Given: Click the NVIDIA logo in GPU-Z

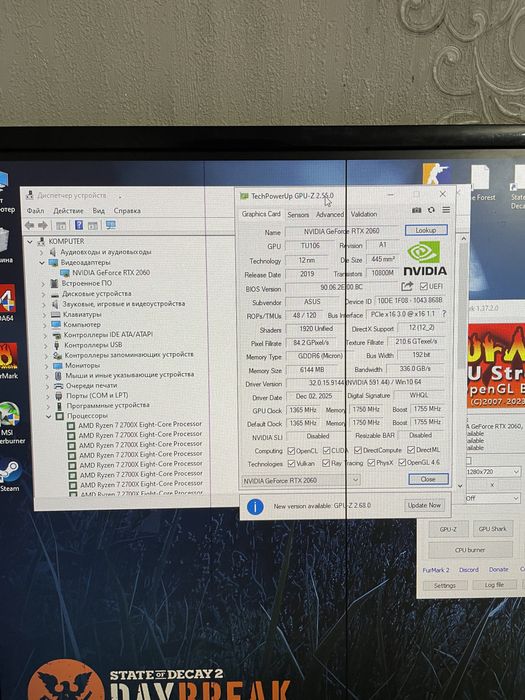Looking at the screenshot, I should (425, 259).
